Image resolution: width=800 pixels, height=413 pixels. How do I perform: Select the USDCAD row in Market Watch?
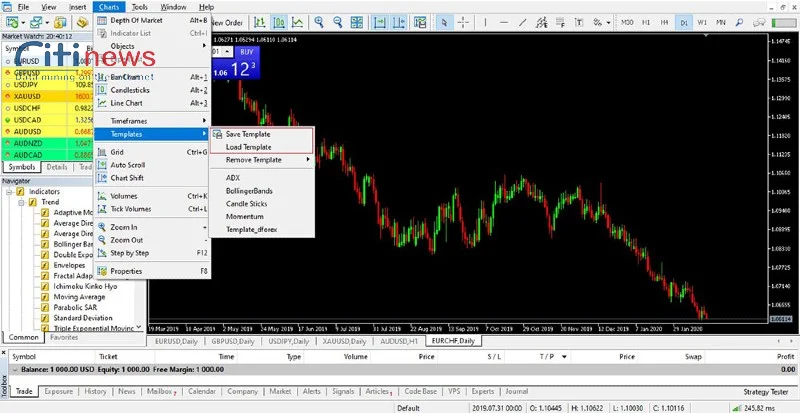(x=47, y=120)
